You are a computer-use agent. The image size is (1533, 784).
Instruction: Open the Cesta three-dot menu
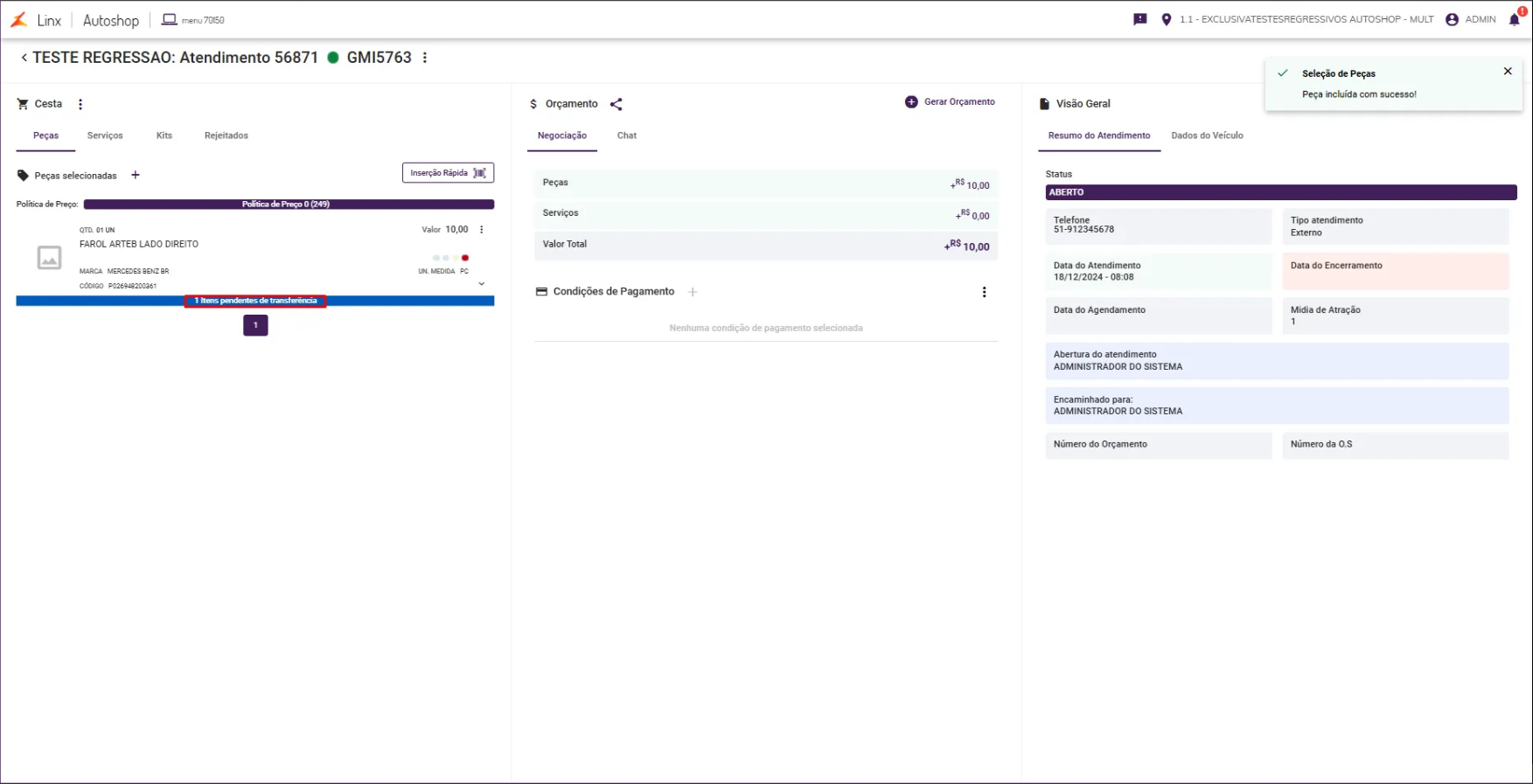coord(80,104)
